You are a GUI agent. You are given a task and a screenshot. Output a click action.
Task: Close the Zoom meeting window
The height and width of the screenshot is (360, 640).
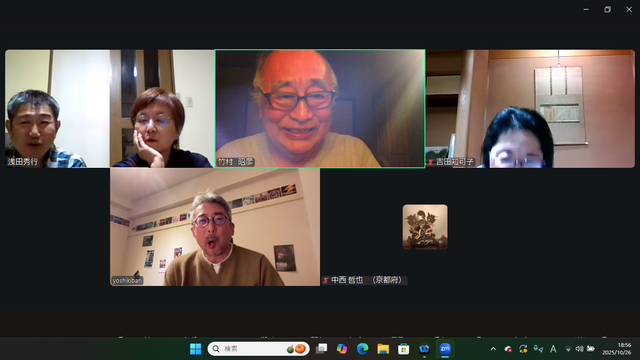tap(629, 9)
